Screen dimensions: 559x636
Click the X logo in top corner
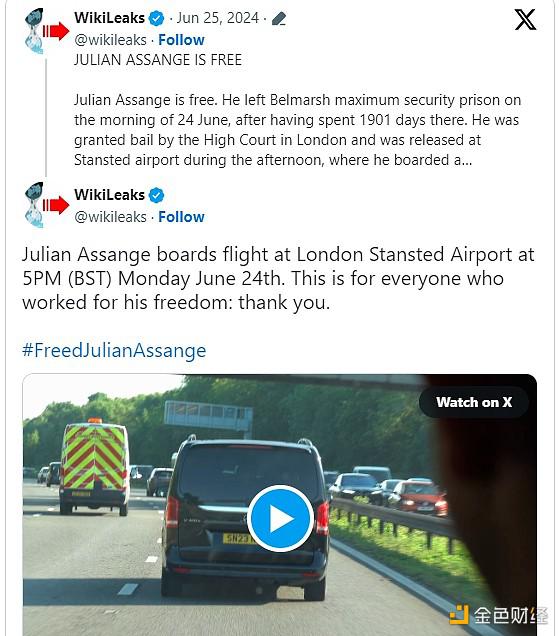(x=525, y=19)
